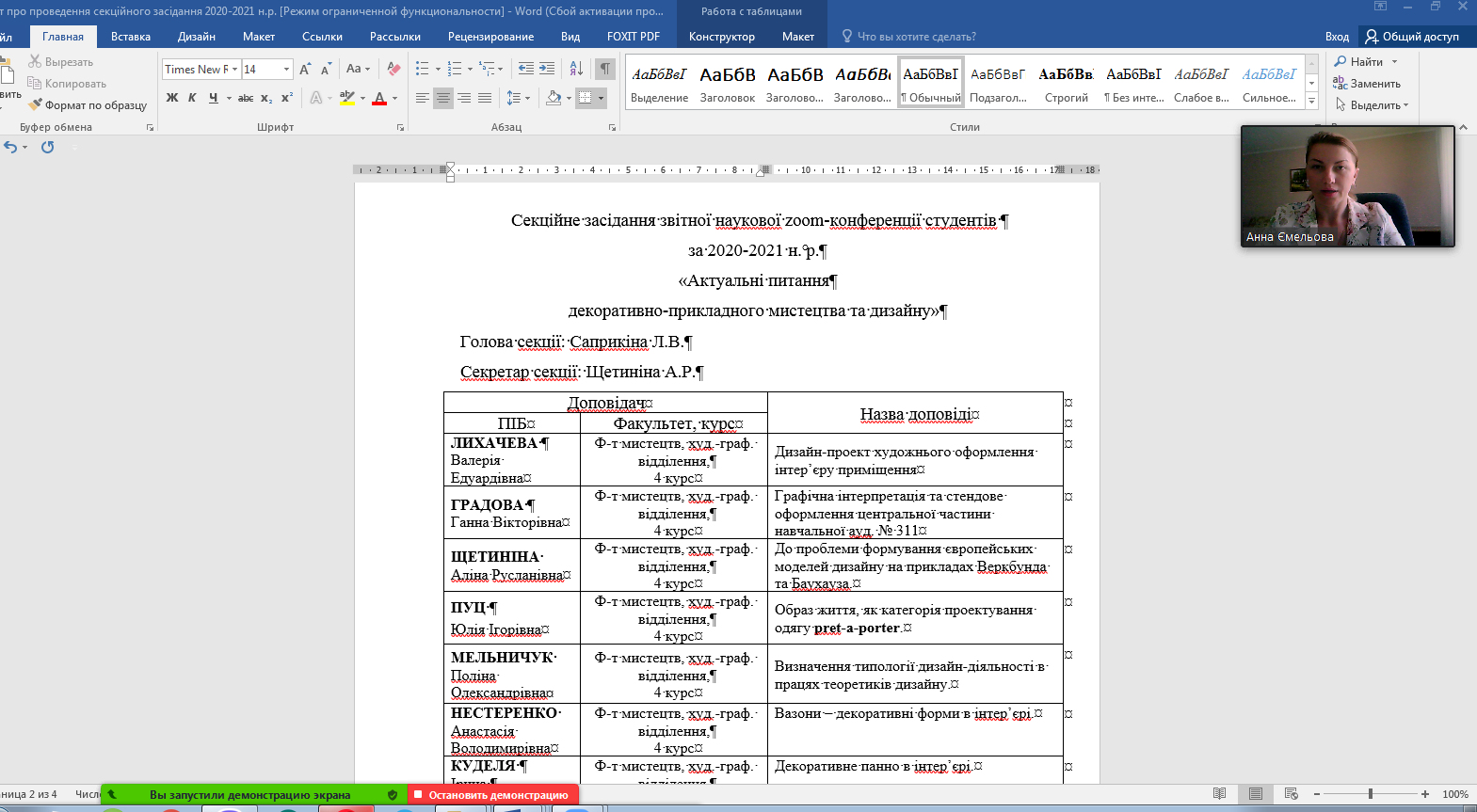Toggle strikethrough abc formatting
The height and width of the screenshot is (812, 1477).
tap(246, 97)
